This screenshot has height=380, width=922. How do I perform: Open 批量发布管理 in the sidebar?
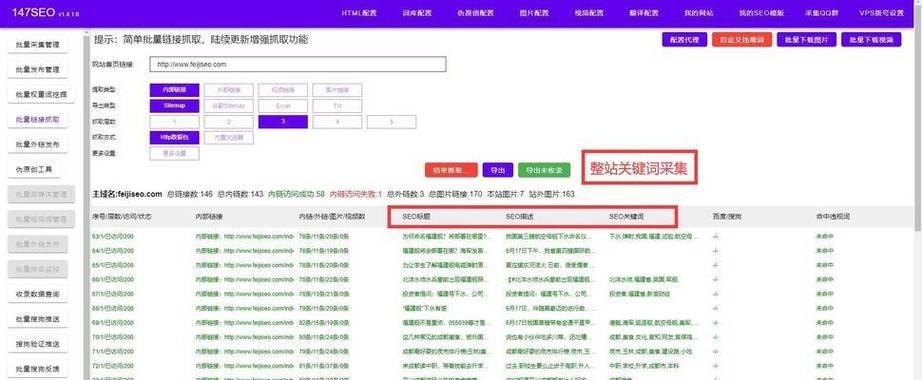(x=38, y=69)
